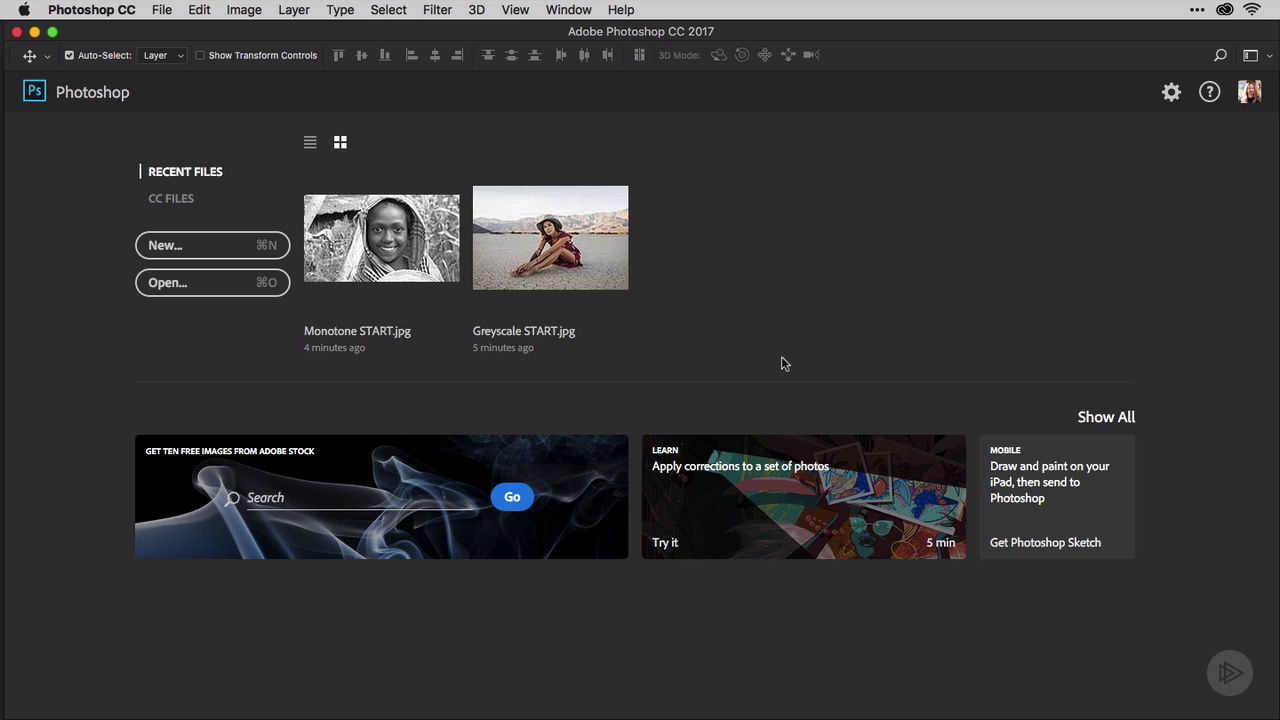Click Auto-Align Layers icon
This screenshot has width=1280, height=720.
(x=639, y=55)
